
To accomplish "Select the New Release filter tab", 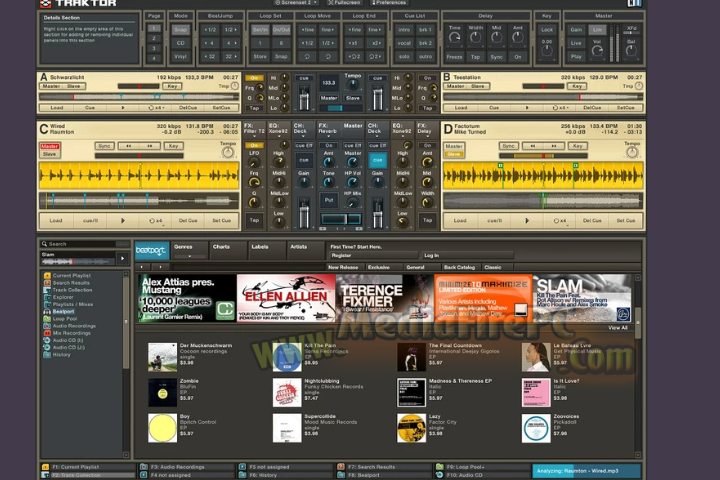I will (343, 267).
